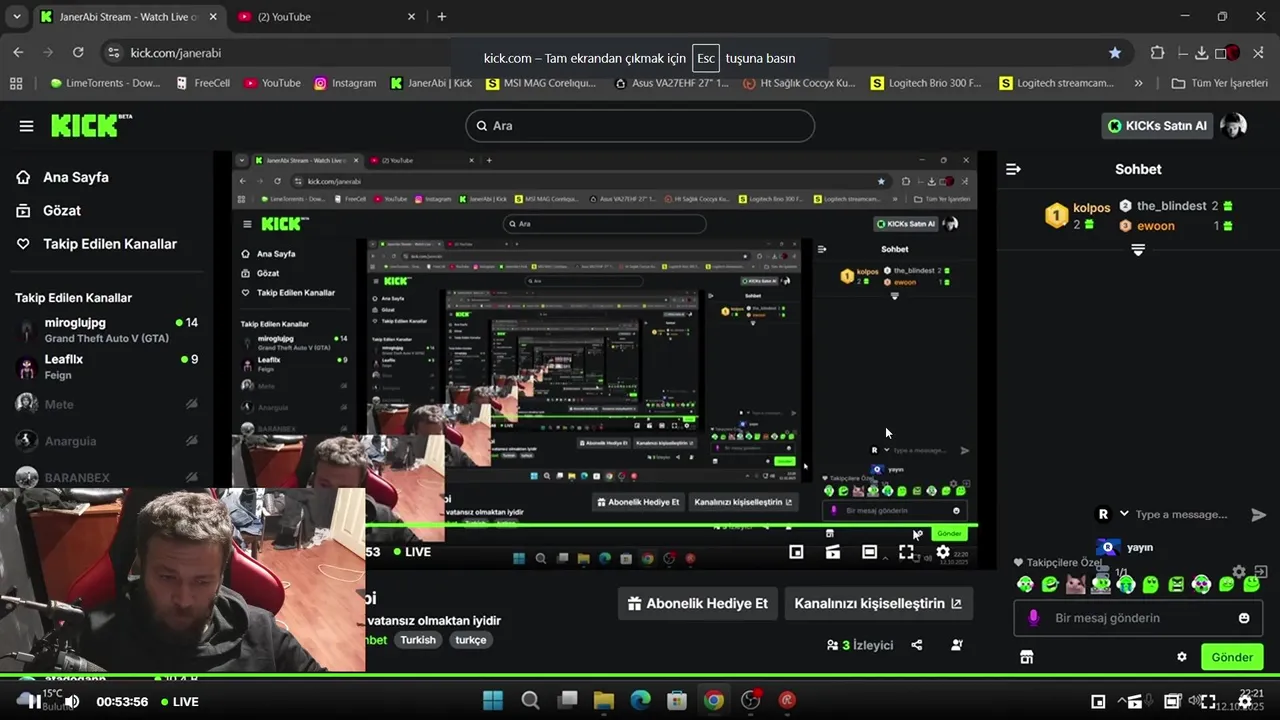Click the purple microphone icon
The height and width of the screenshot is (720, 1280).
[x=1033, y=618]
